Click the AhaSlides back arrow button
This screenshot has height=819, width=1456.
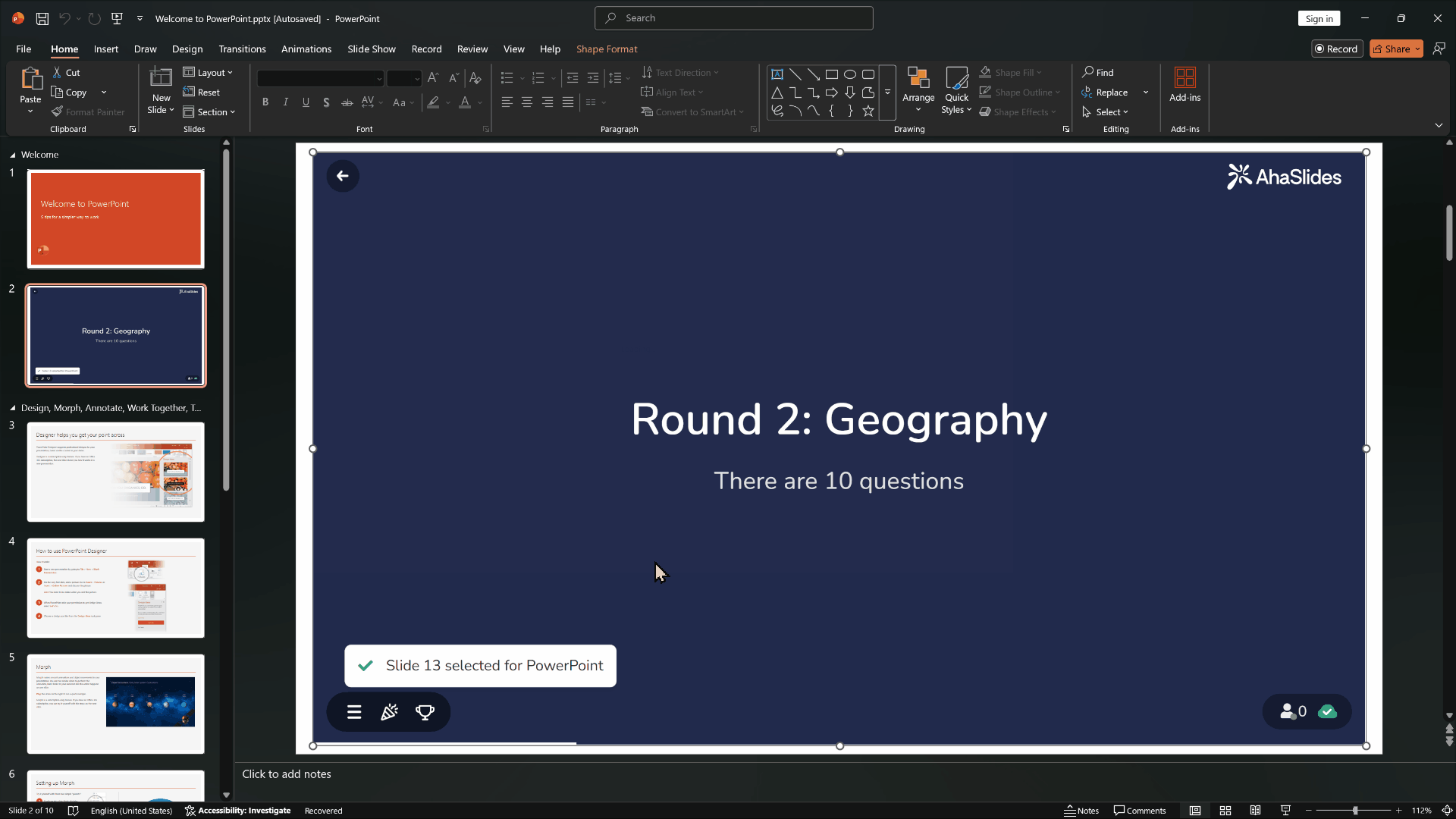[x=343, y=176]
